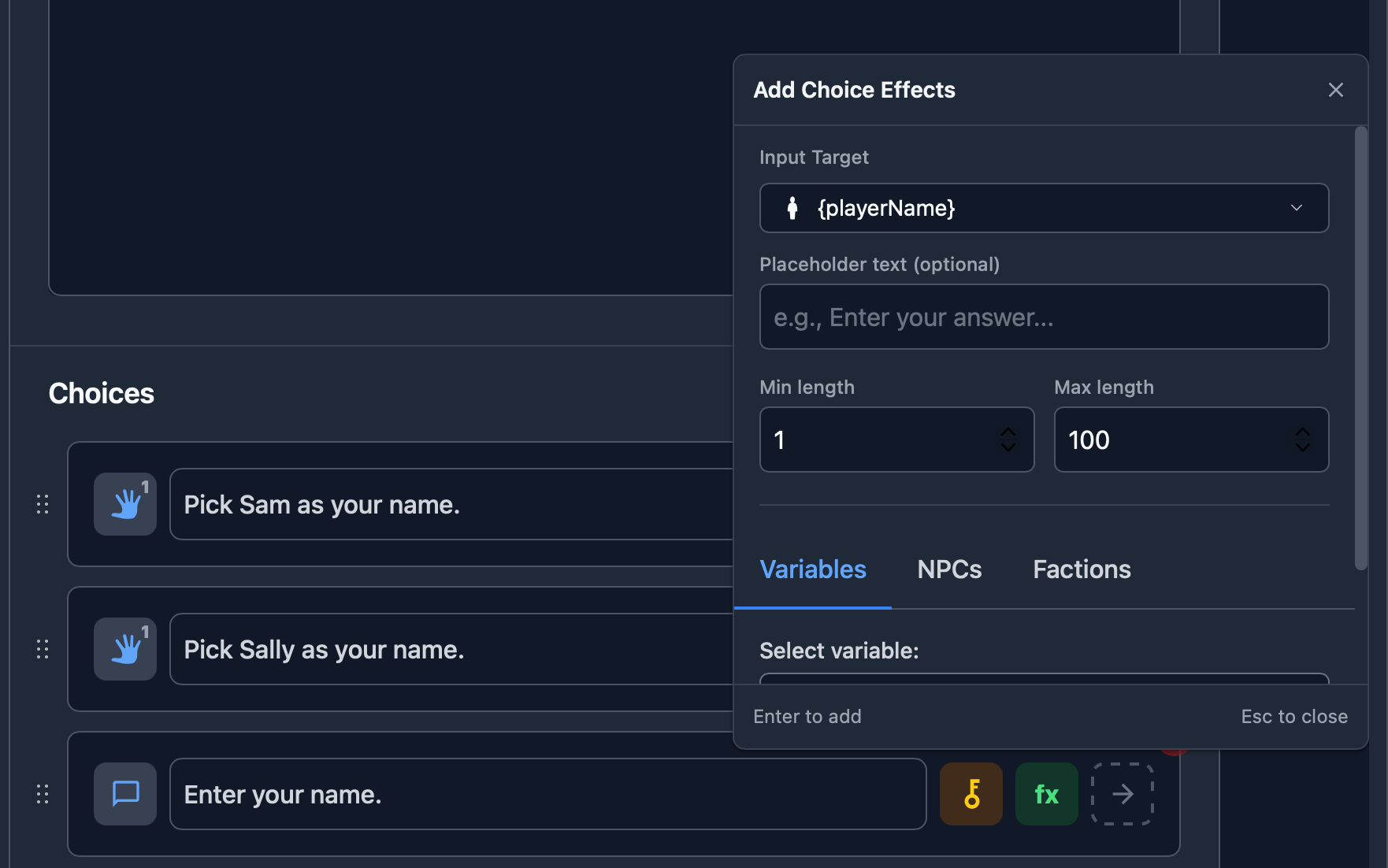Click the Max length stepper arrows
This screenshot has height=868, width=1388.
(x=1302, y=440)
